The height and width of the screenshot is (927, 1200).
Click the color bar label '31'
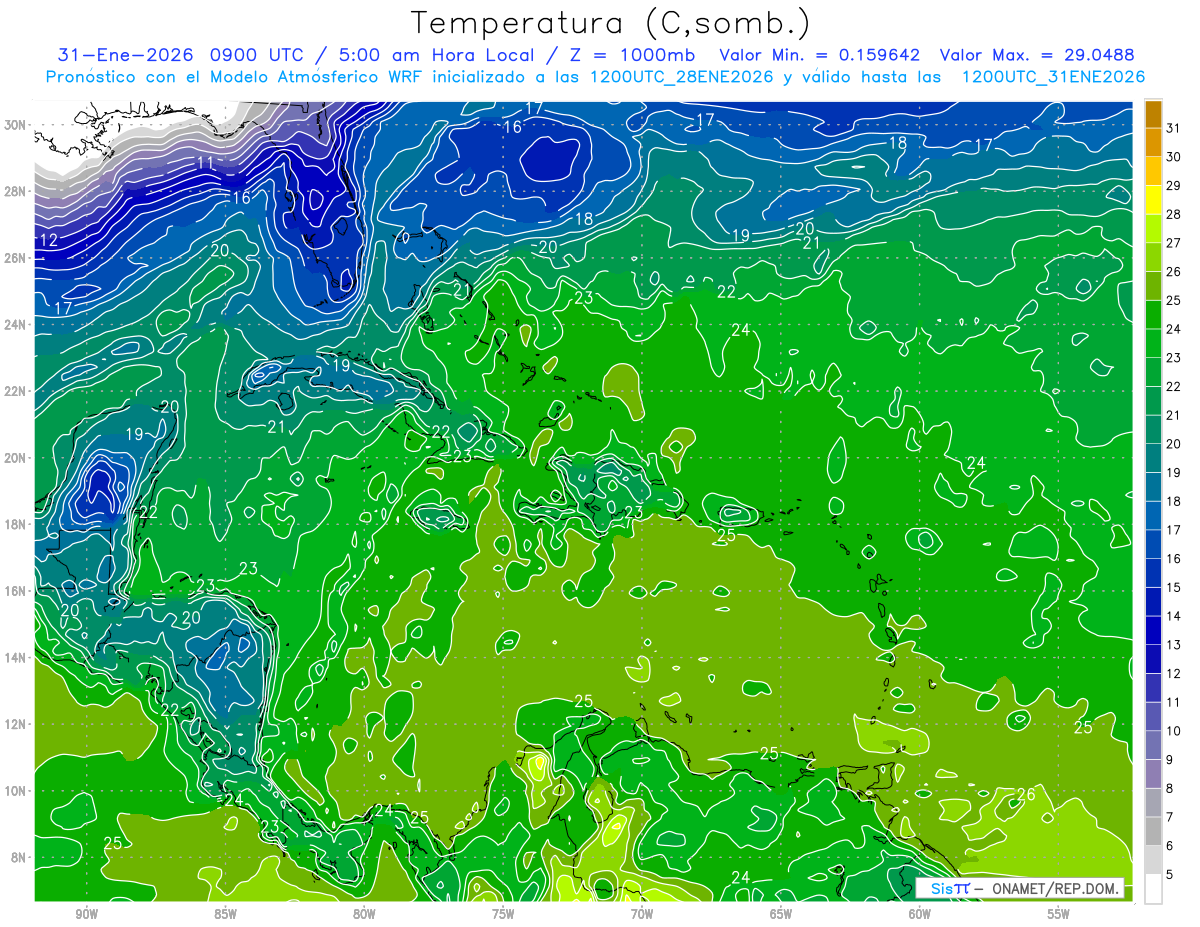(x=1174, y=128)
